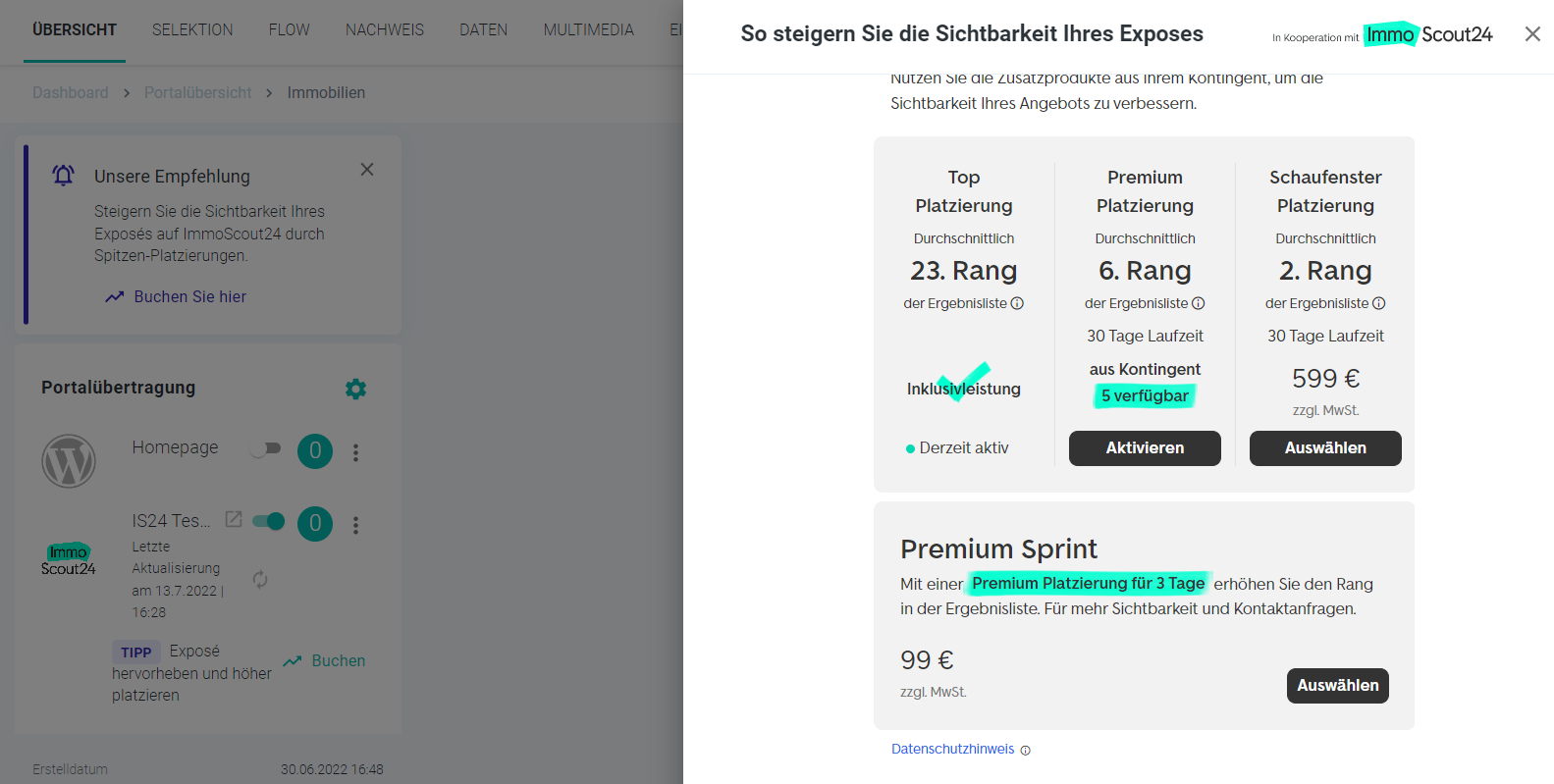Click the notification bell icon in Unsere Empfehlung

pos(64,176)
